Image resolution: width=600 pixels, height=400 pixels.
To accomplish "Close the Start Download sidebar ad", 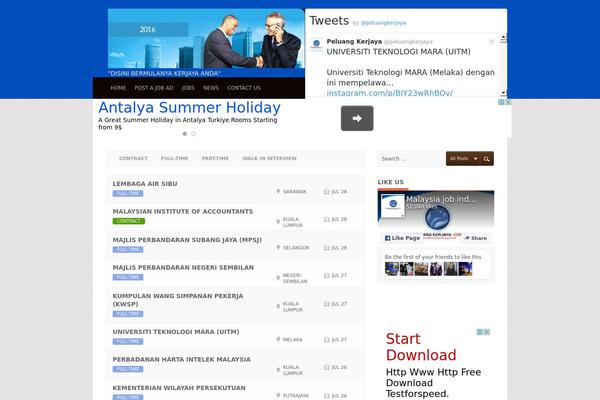I will 487,332.
